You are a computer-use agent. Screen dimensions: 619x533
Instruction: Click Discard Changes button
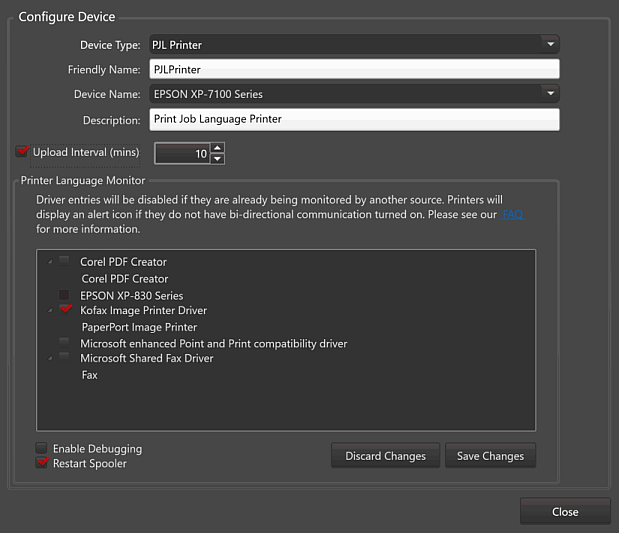[x=385, y=456]
